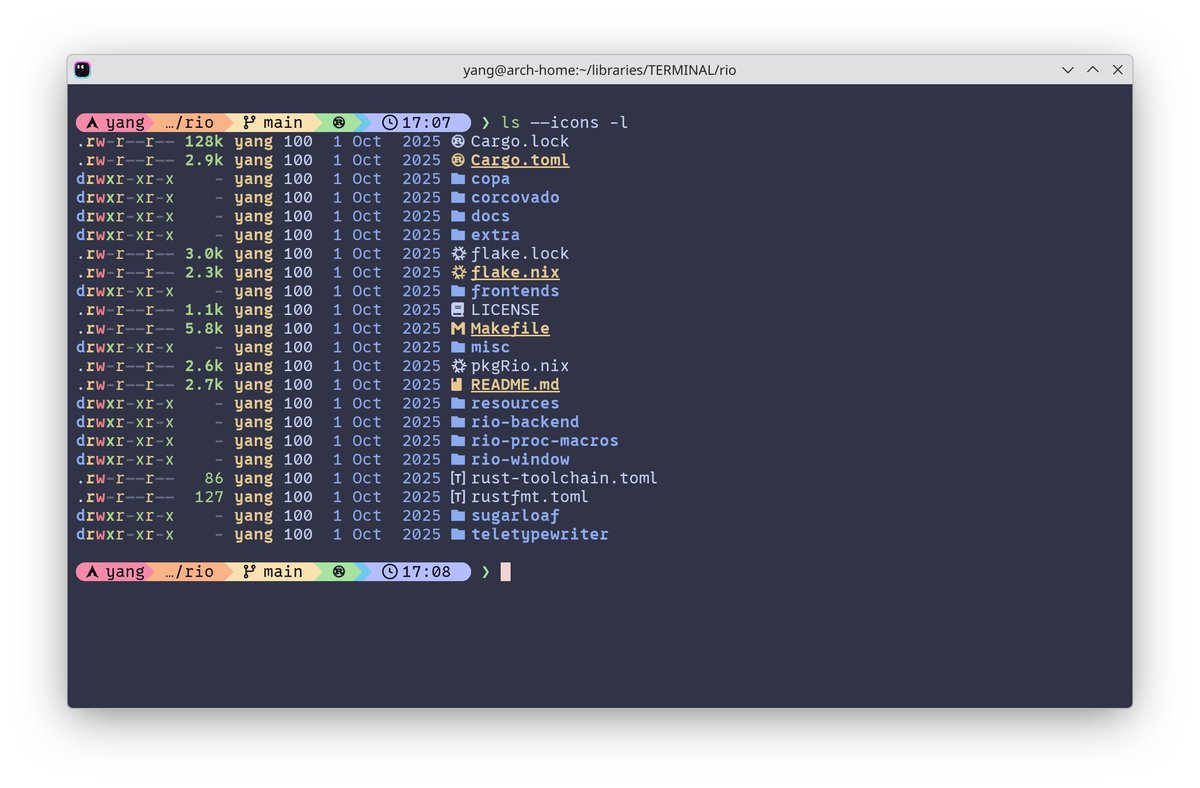The image size is (1200, 788).
Task: Click the folder icon next to rio-proc-macros
Action: [x=458, y=441]
